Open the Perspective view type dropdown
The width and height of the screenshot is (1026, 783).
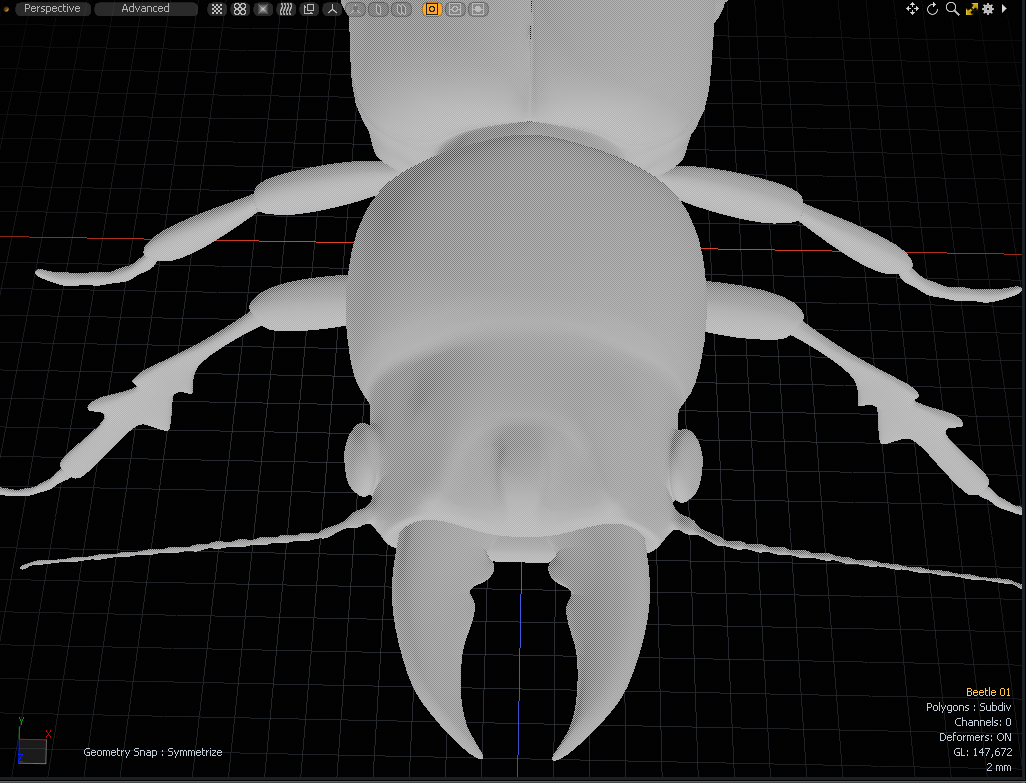[52, 9]
